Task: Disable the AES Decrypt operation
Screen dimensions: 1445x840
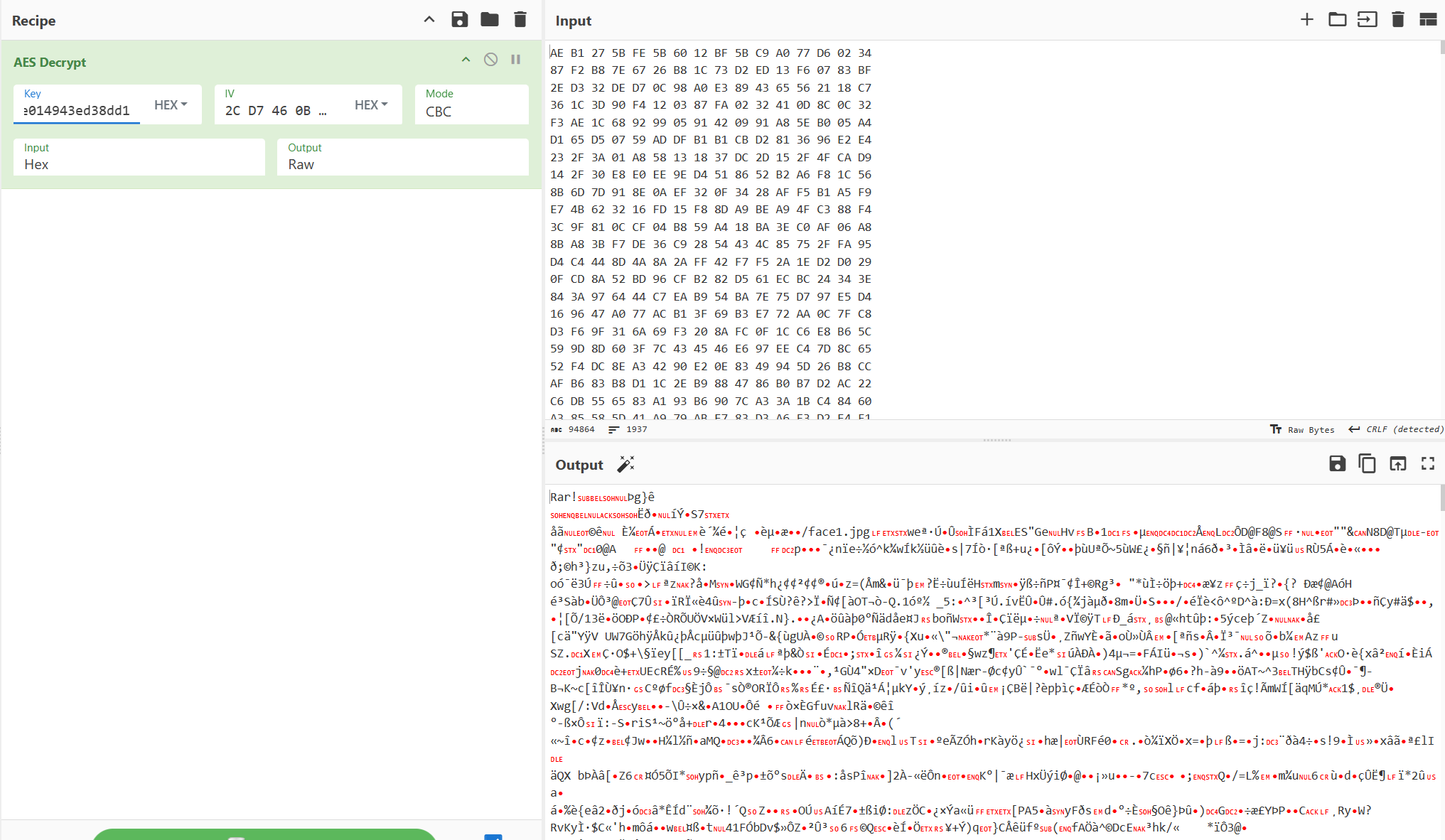Action: point(490,59)
